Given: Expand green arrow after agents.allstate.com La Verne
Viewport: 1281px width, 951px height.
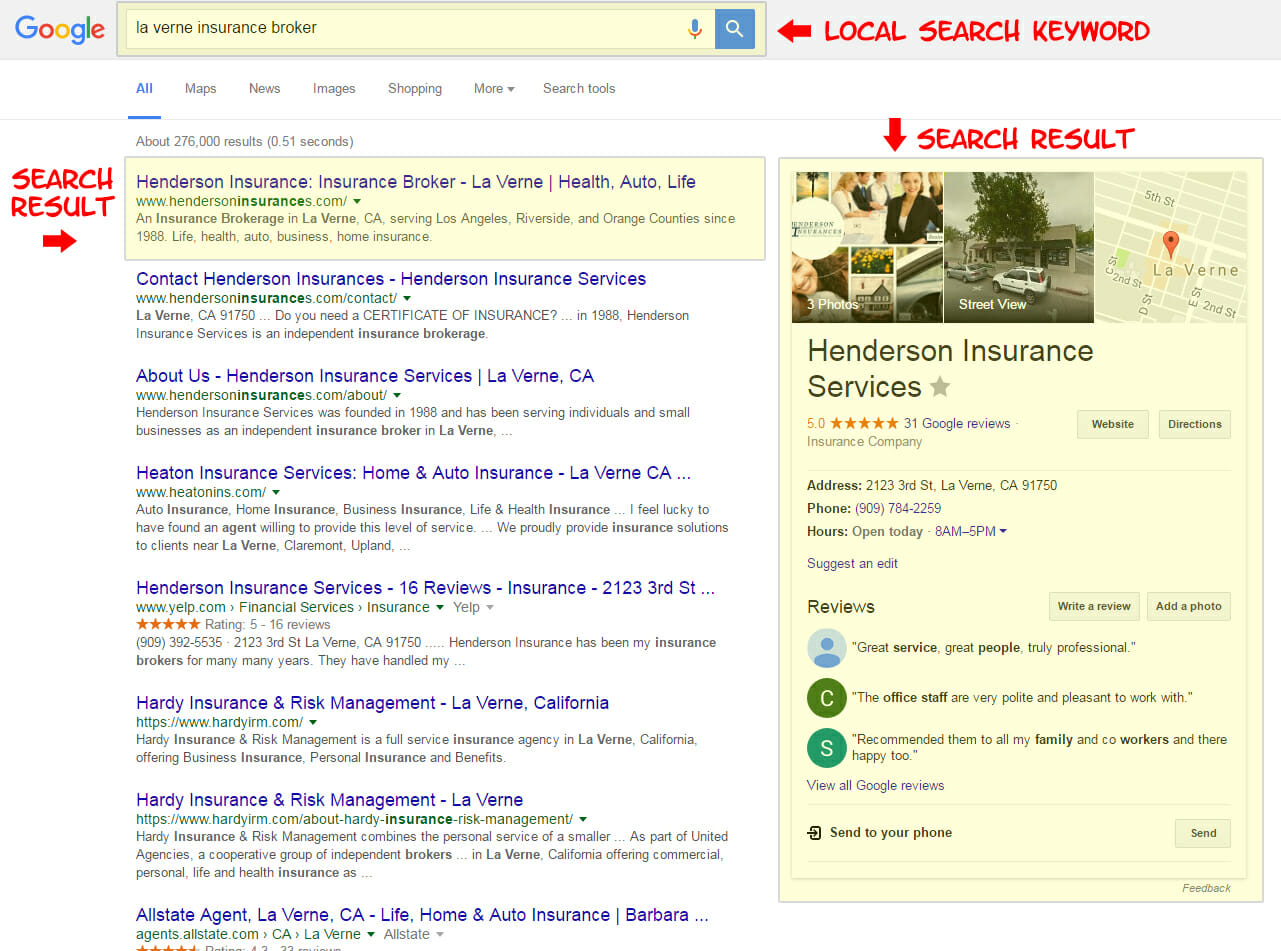Looking at the screenshot, I should pyautogui.click(x=371, y=934).
